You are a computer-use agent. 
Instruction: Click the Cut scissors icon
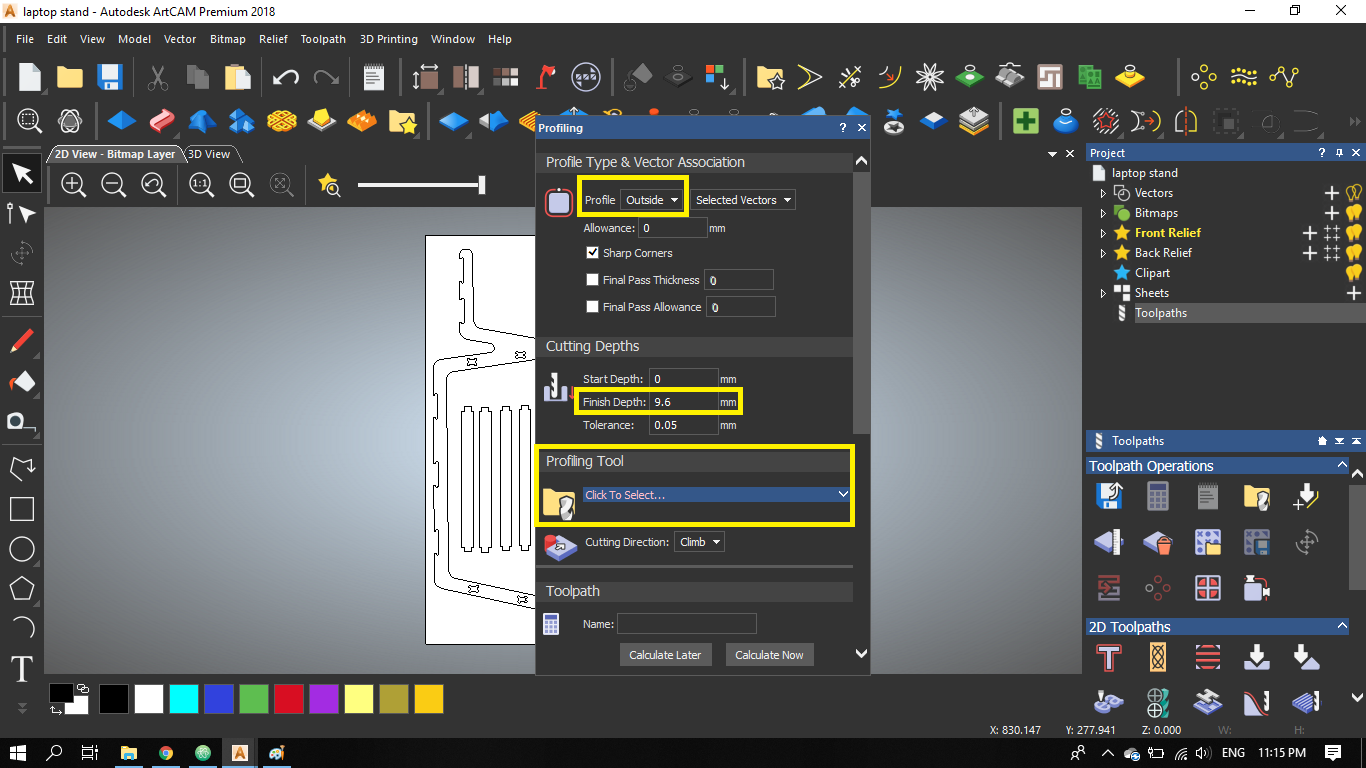pyautogui.click(x=158, y=77)
